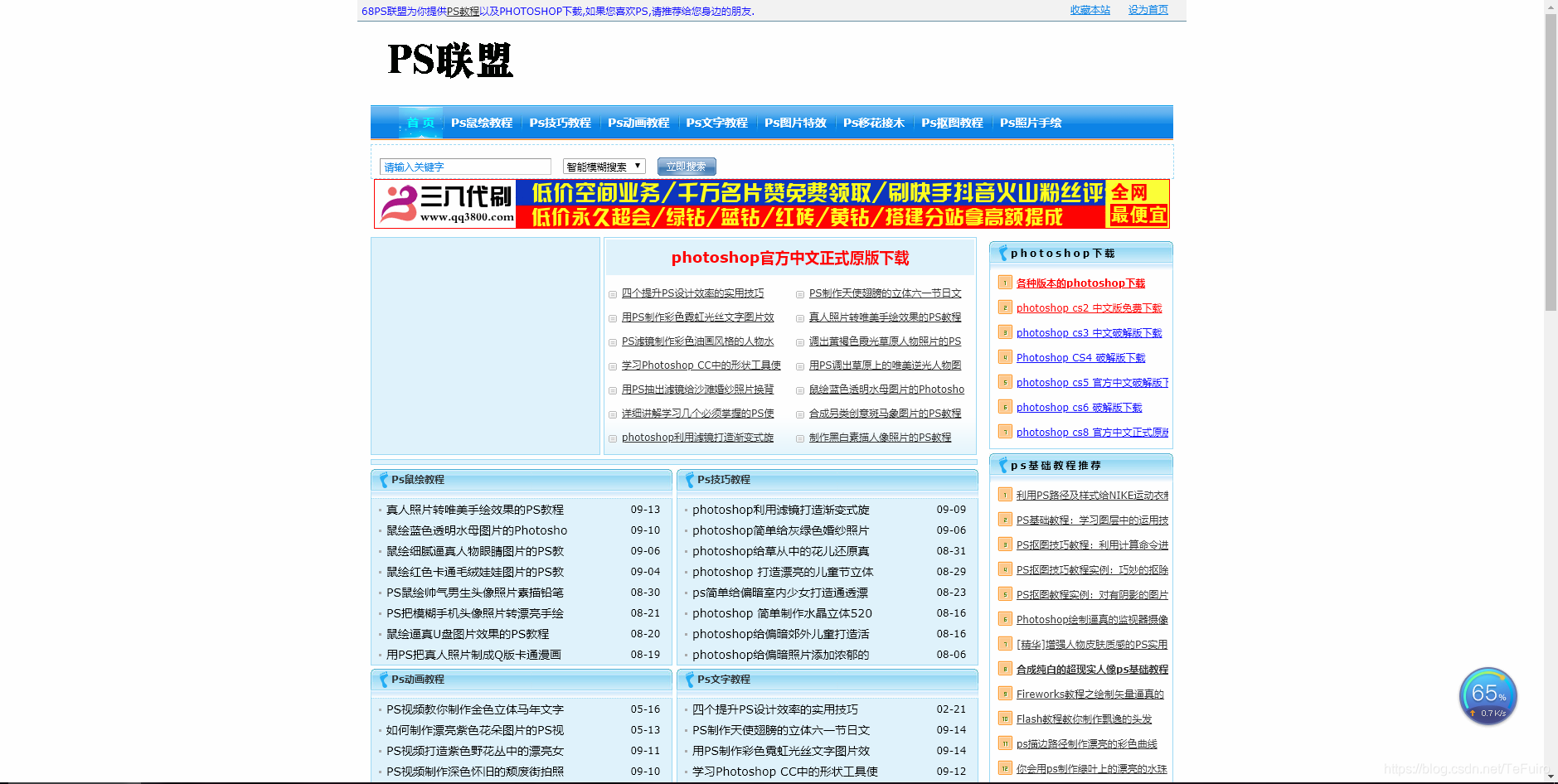The height and width of the screenshot is (784, 1558).
Task: Open 用PS把真人照片制成Q版卡通漫画 article
Action: click(473, 655)
